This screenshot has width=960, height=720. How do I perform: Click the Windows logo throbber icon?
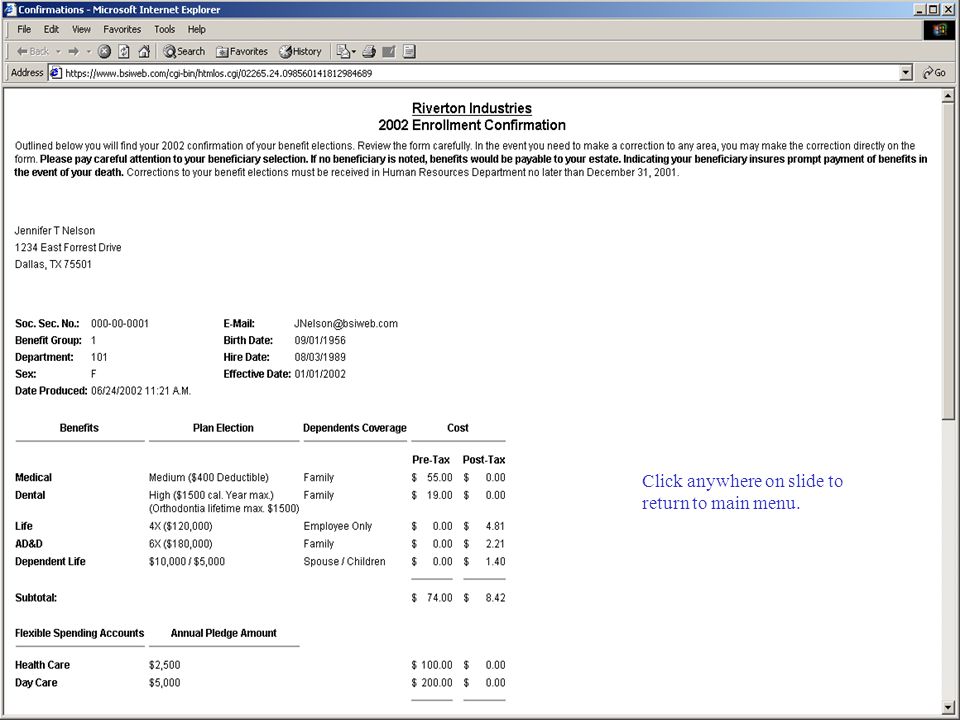click(x=939, y=30)
